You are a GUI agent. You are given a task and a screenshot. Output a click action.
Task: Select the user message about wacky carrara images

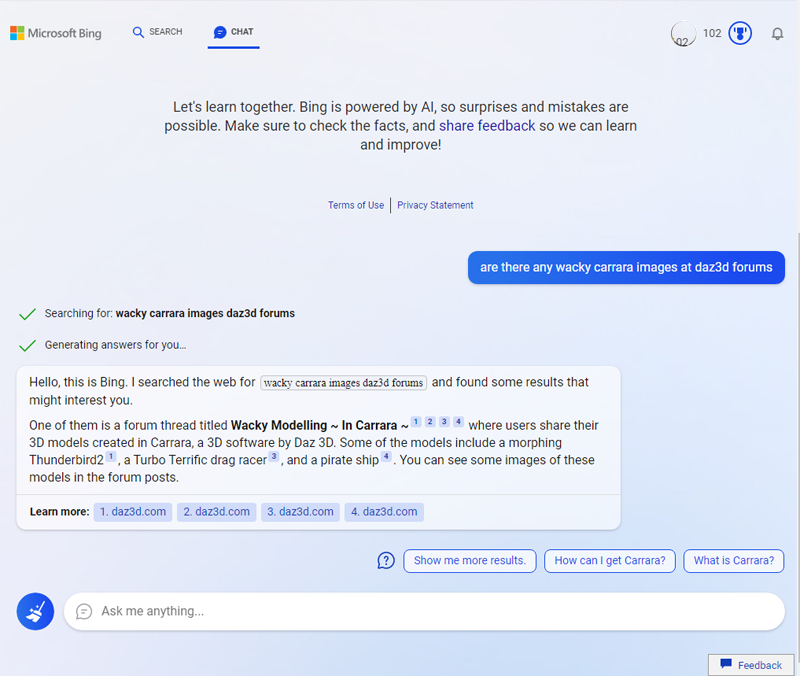(626, 267)
